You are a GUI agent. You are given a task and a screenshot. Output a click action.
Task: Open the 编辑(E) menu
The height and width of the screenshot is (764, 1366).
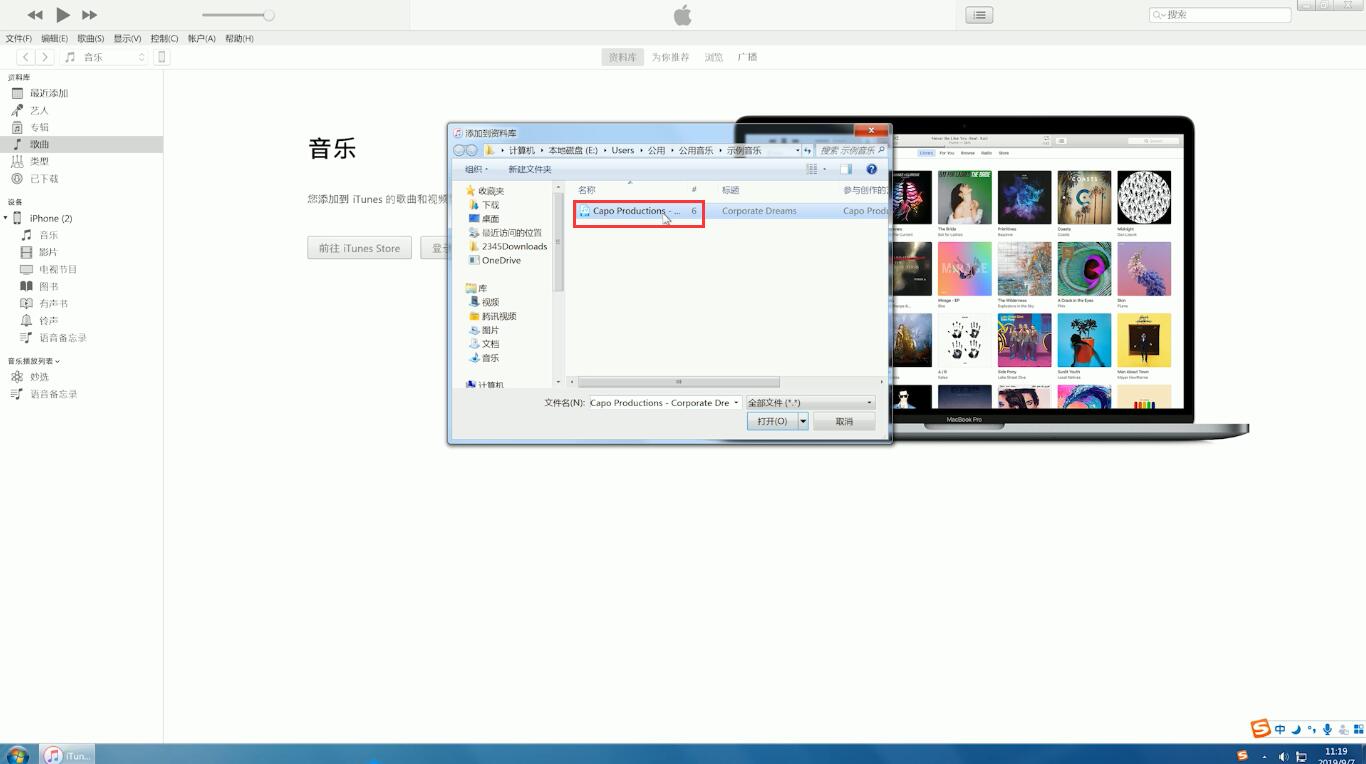(x=54, y=38)
